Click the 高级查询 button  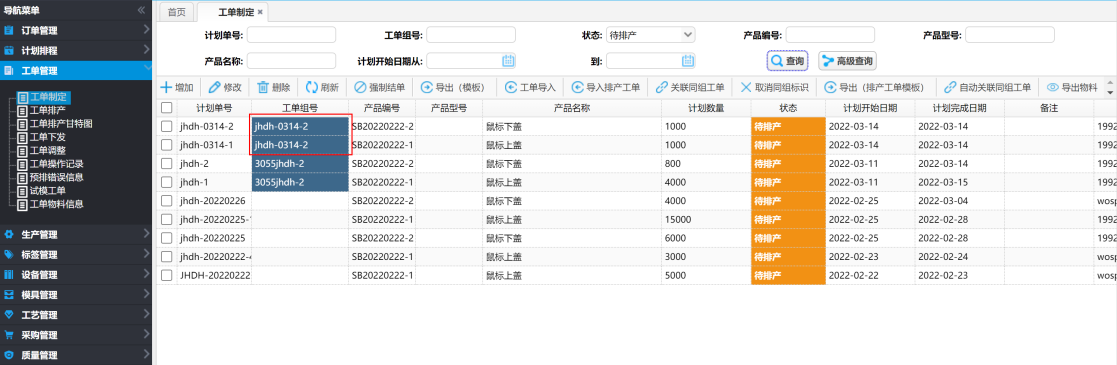pyautogui.click(x=847, y=61)
